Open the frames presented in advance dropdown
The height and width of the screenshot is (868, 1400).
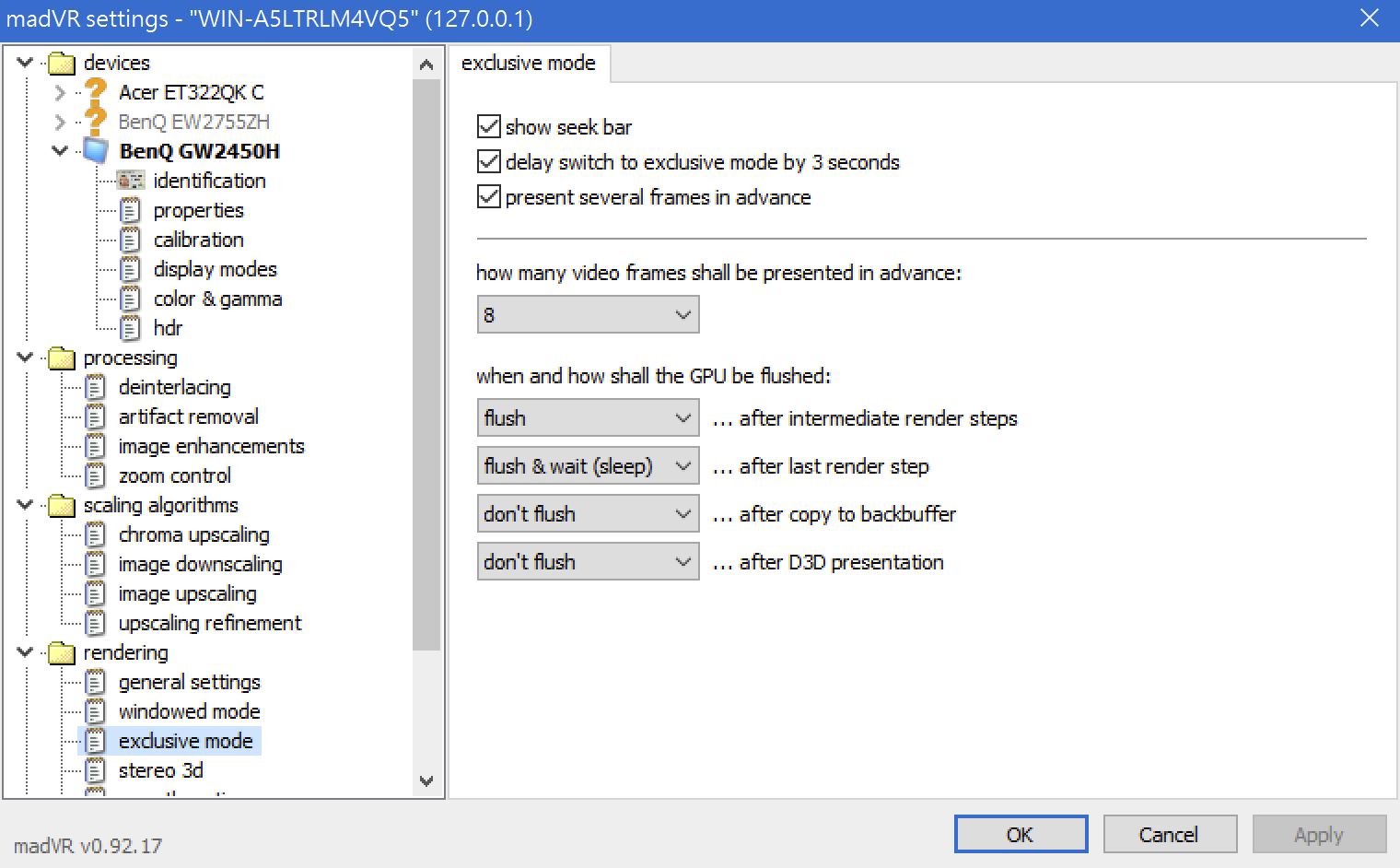coord(589,314)
